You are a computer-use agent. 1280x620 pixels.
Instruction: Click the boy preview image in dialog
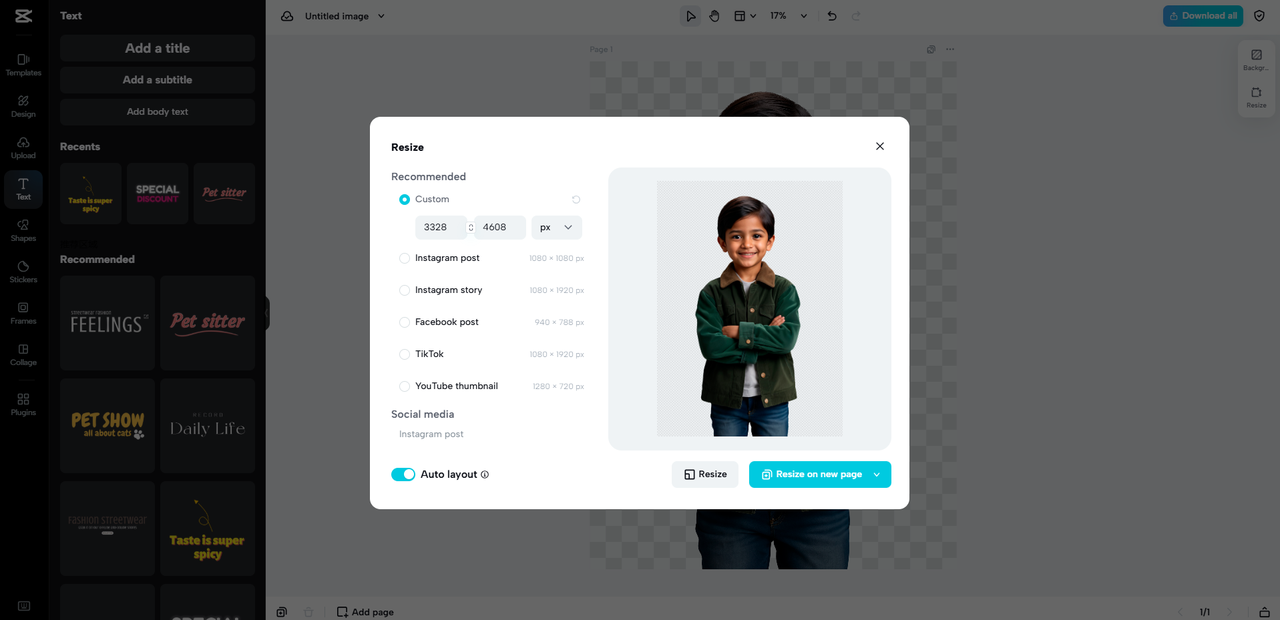pyautogui.click(x=750, y=308)
